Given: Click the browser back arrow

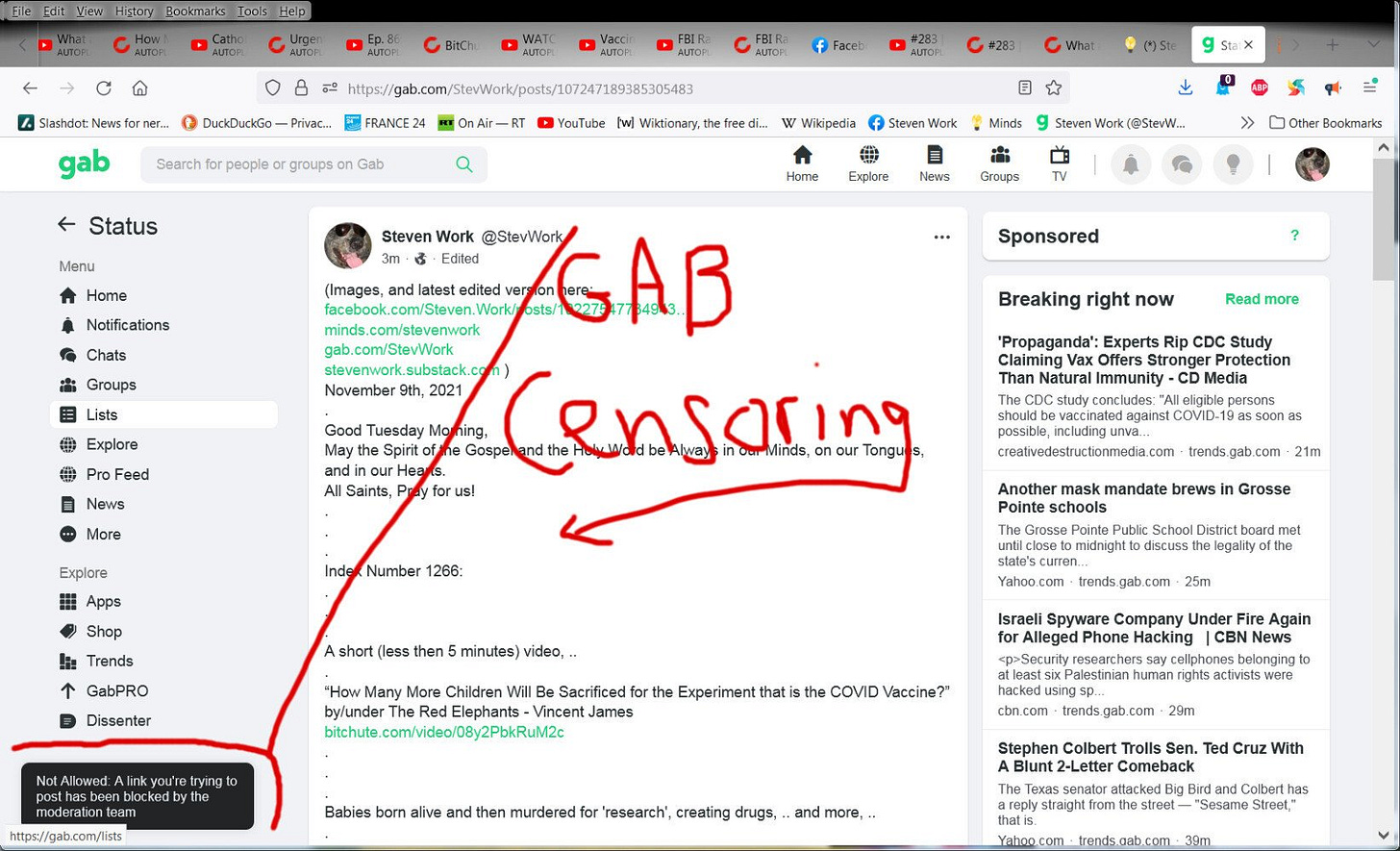Looking at the screenshot, I should pyautogui.click(x=30, y=88).
